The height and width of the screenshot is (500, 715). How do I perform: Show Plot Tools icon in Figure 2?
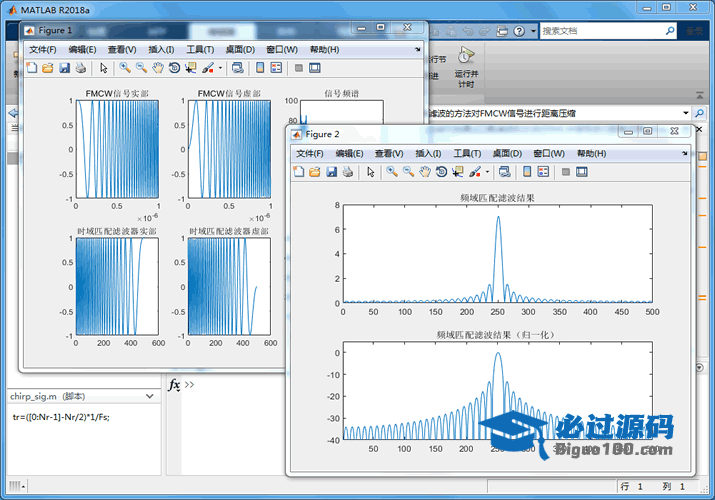(582, 172)
